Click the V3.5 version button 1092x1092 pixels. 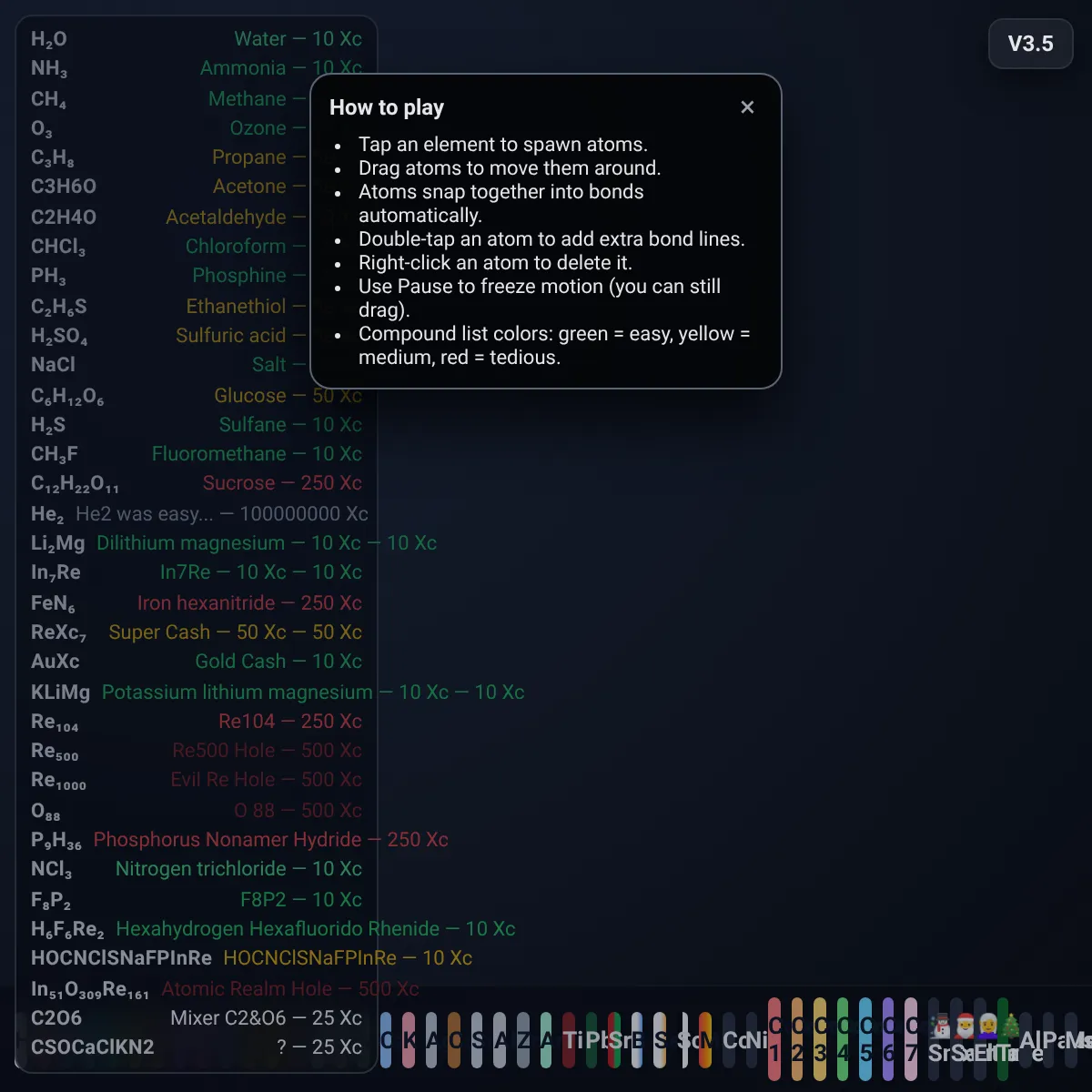[x=1030, y=44]
